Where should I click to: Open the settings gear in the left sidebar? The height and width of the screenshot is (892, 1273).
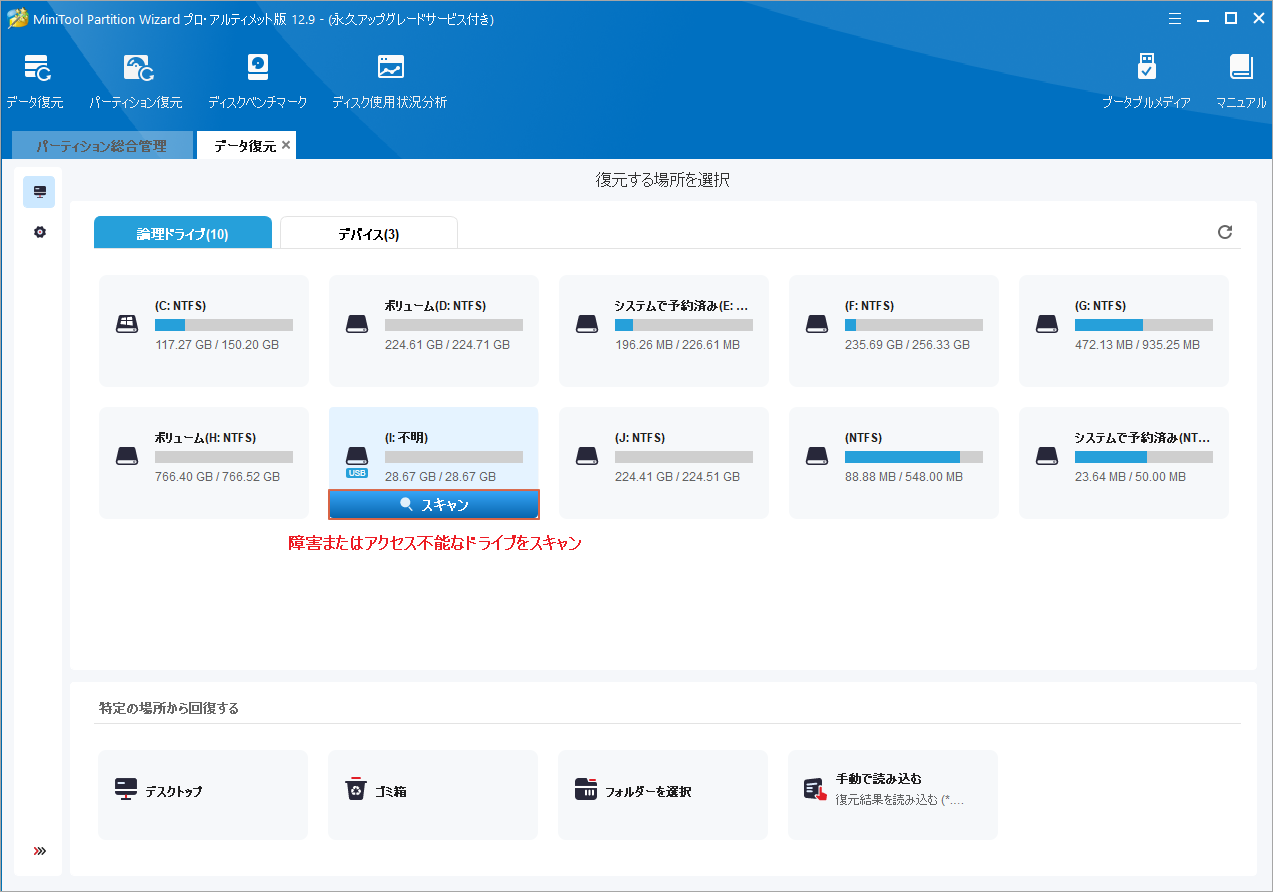click(x=39, y=232)
